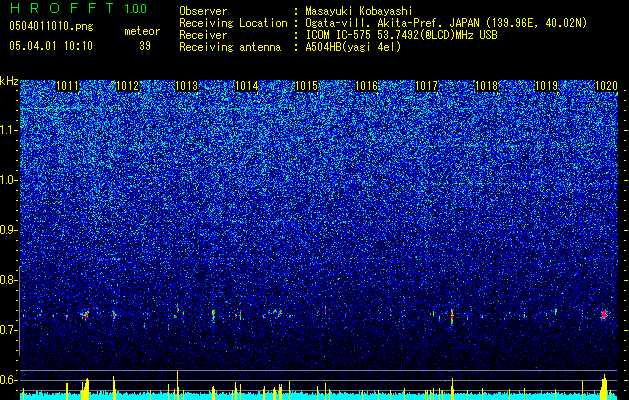The height and width of the screenshot is (400, 629).
Task: Click the Receiving Location label
Action: pos(233,23)
